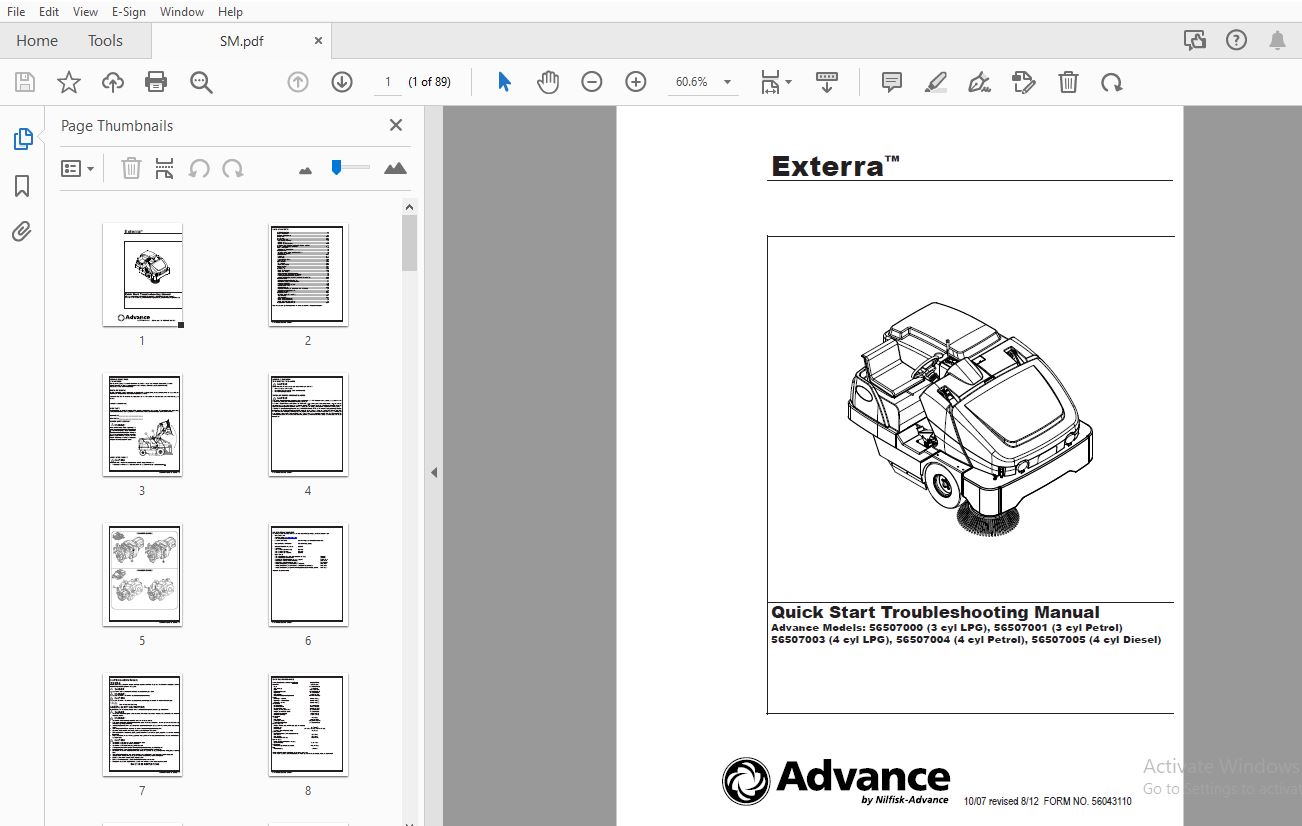Viewport: 1302px width, 826px height.
Task: Delete page with trash toolbar icon
Action: [1068, 82]
